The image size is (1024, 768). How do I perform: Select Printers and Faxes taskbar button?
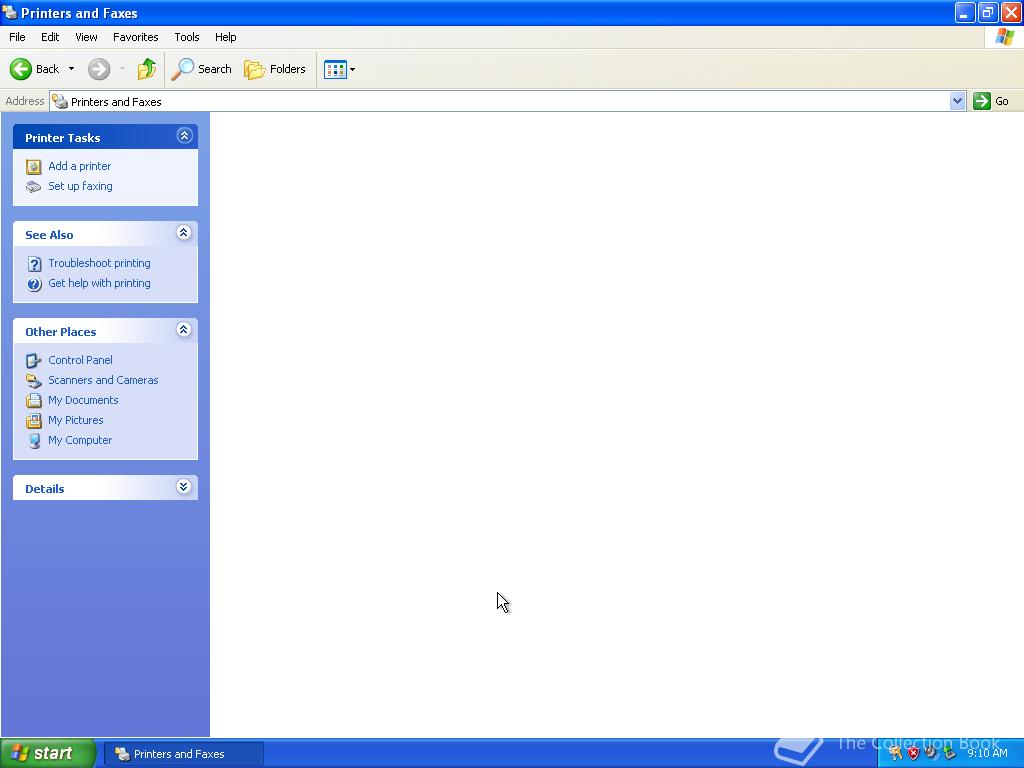(x=184, y=754)
